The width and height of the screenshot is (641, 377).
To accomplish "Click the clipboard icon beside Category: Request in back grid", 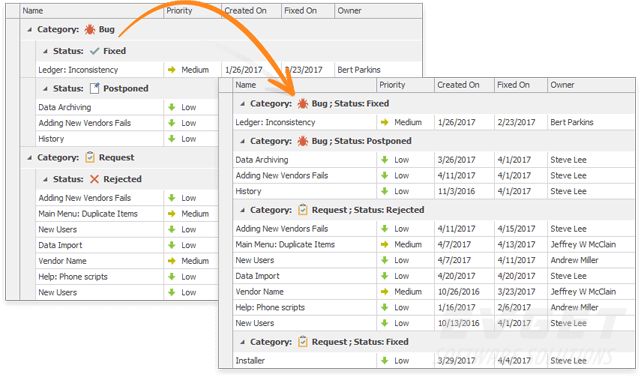I will coord(90,157).
